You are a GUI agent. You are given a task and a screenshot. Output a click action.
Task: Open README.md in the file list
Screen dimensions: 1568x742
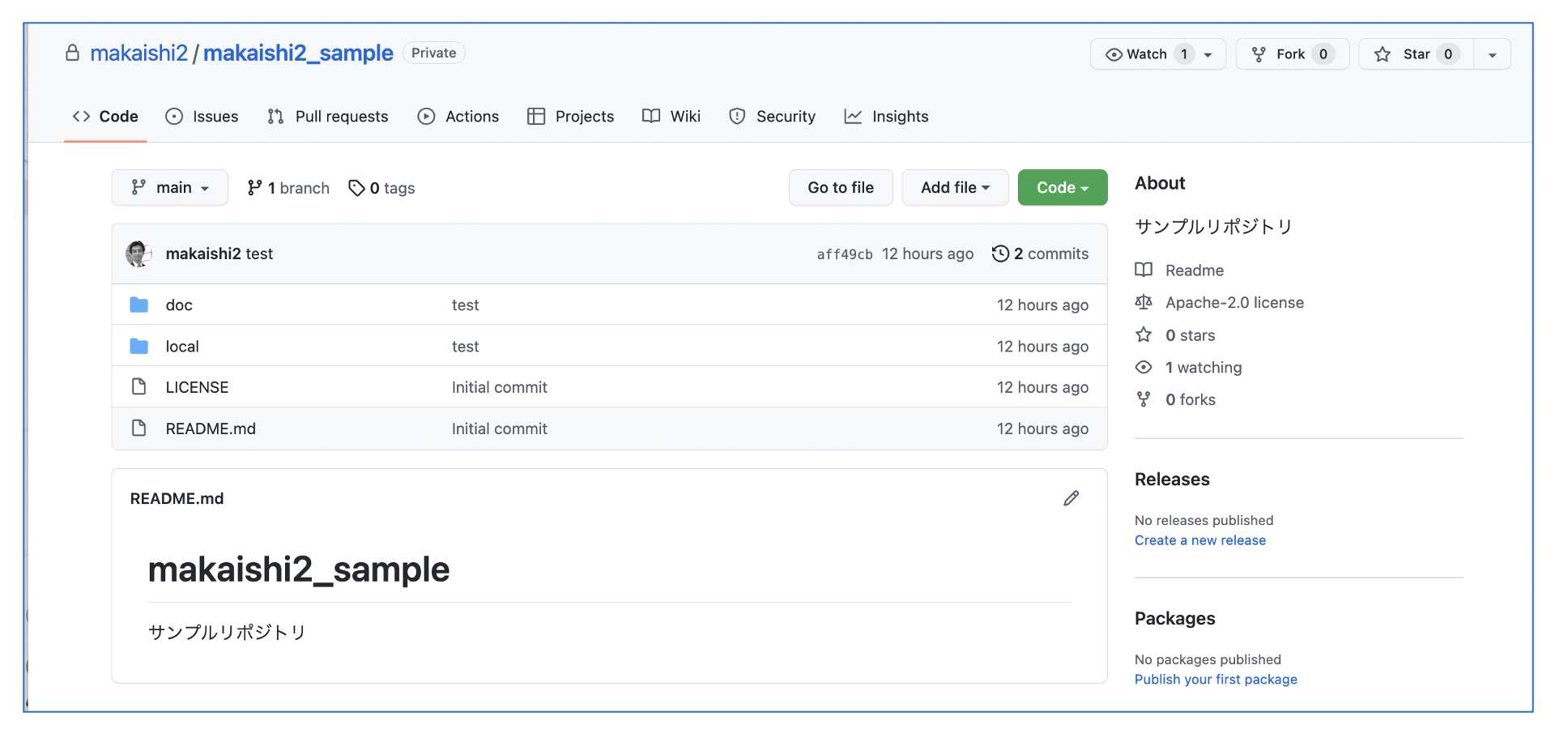click(211, 429)
